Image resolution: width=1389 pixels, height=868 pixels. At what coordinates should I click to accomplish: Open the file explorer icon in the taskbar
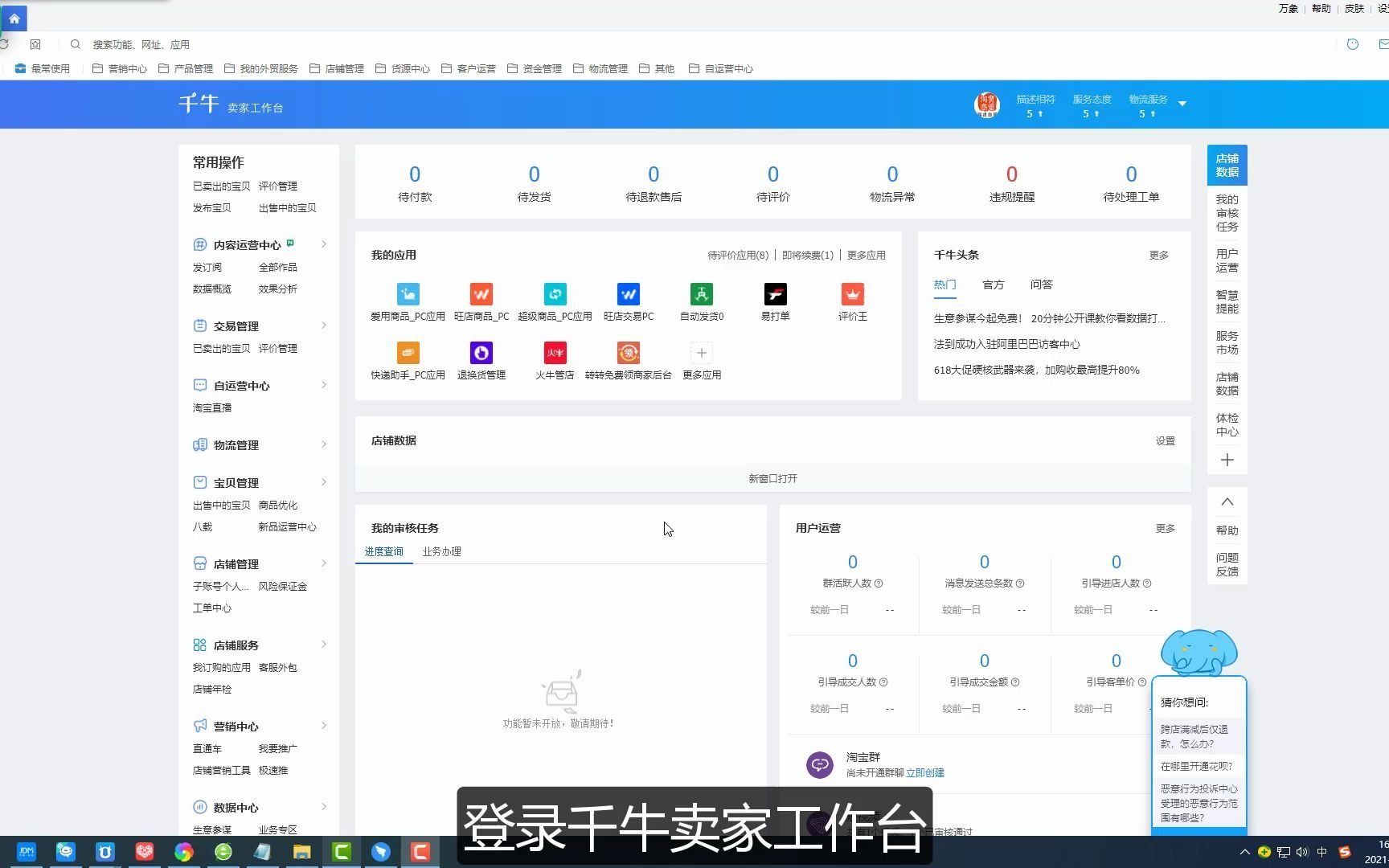[301, 852]
